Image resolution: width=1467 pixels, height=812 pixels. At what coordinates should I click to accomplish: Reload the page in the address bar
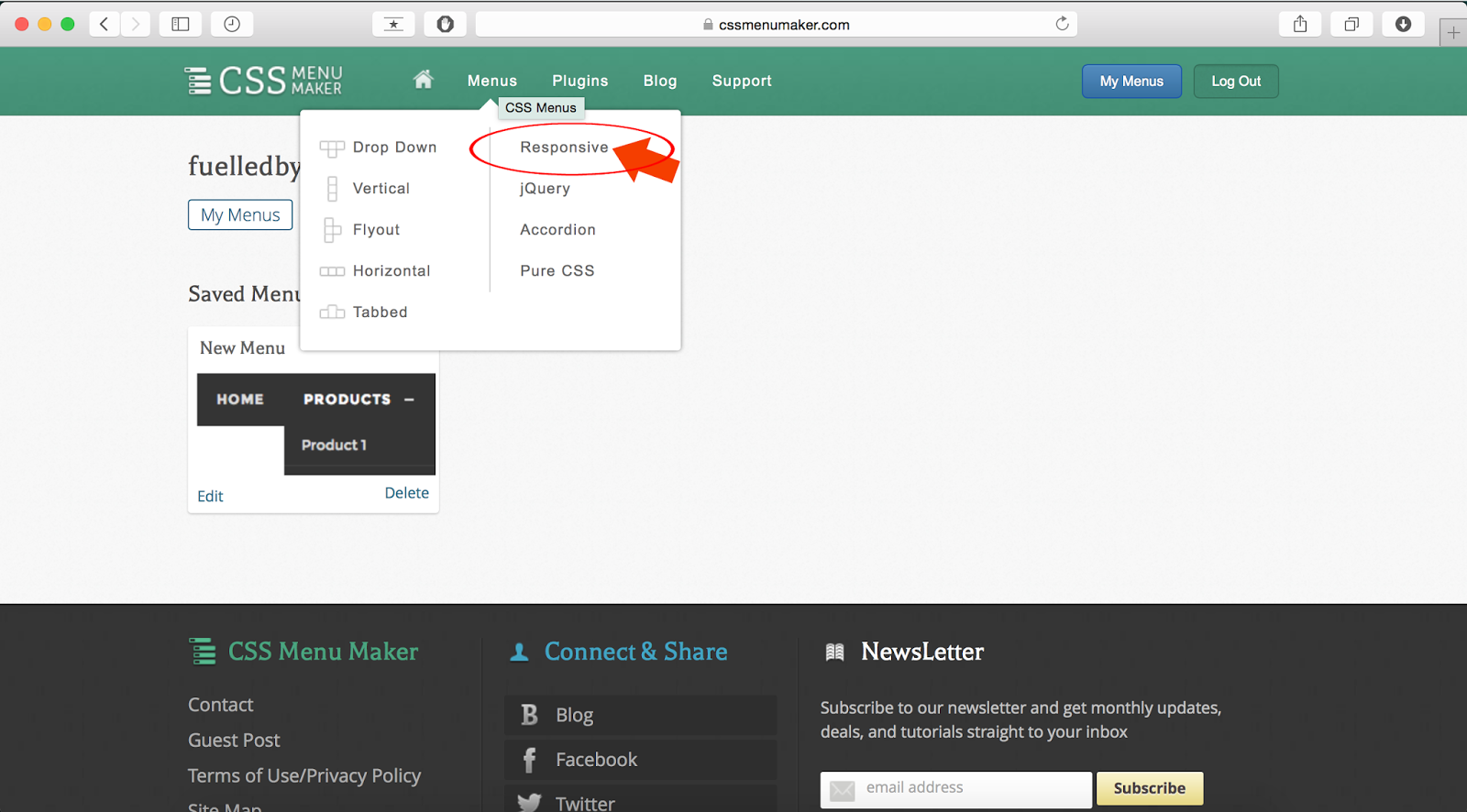pyautogui.click(x=1062, y=24)
